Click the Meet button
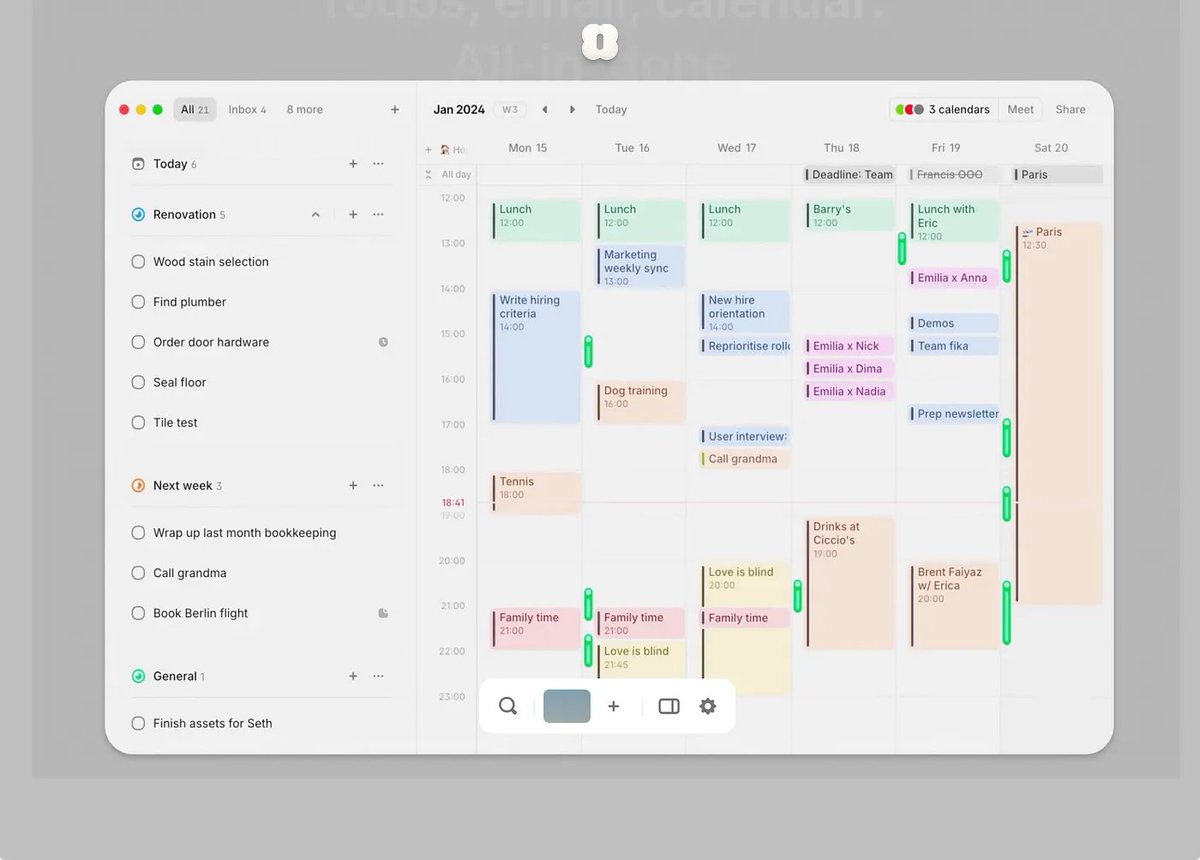This screenshot has width=1200, height=860. (1020, 110)
